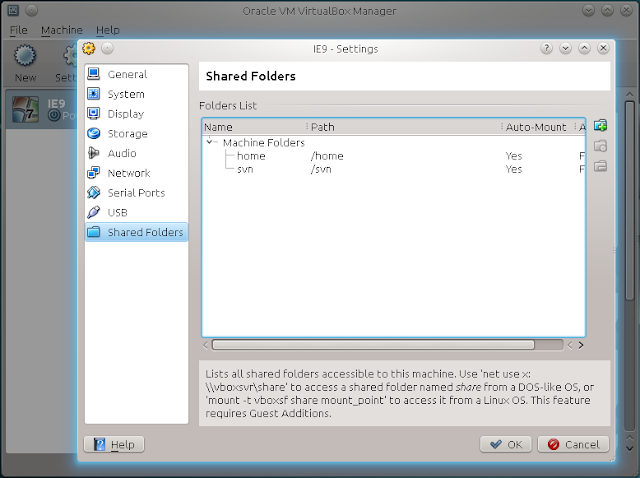Add a new shared folder
The width and height of the screenshot is (640, 478).
(600, 126)
